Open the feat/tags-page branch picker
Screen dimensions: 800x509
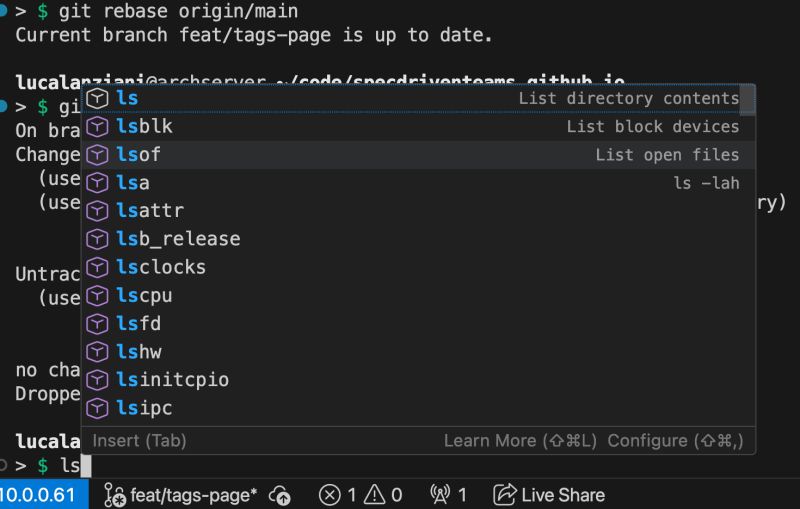[x=183, y=495]
